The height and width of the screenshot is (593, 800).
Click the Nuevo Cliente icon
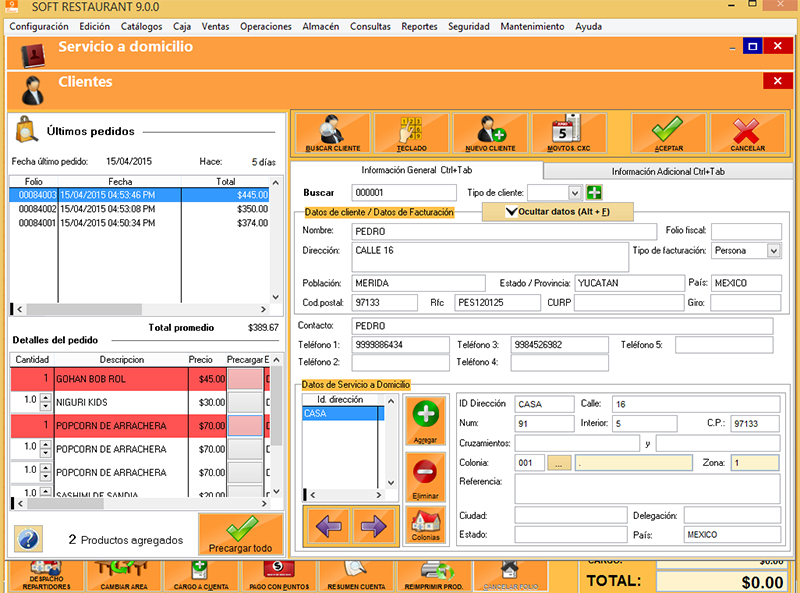490,132
